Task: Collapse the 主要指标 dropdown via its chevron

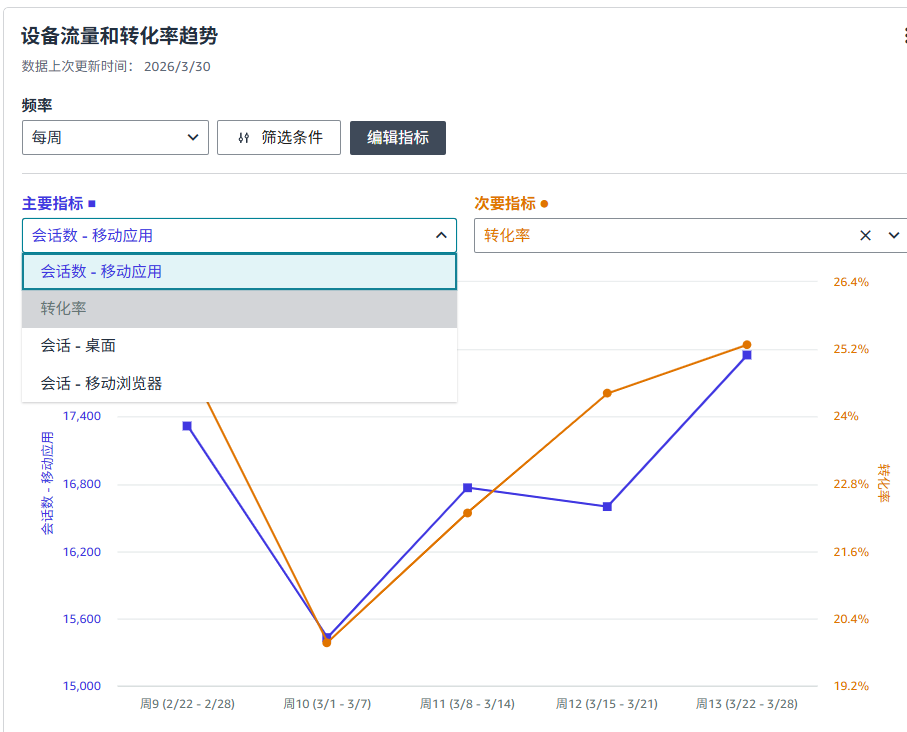Action: [x=440, y=235]
